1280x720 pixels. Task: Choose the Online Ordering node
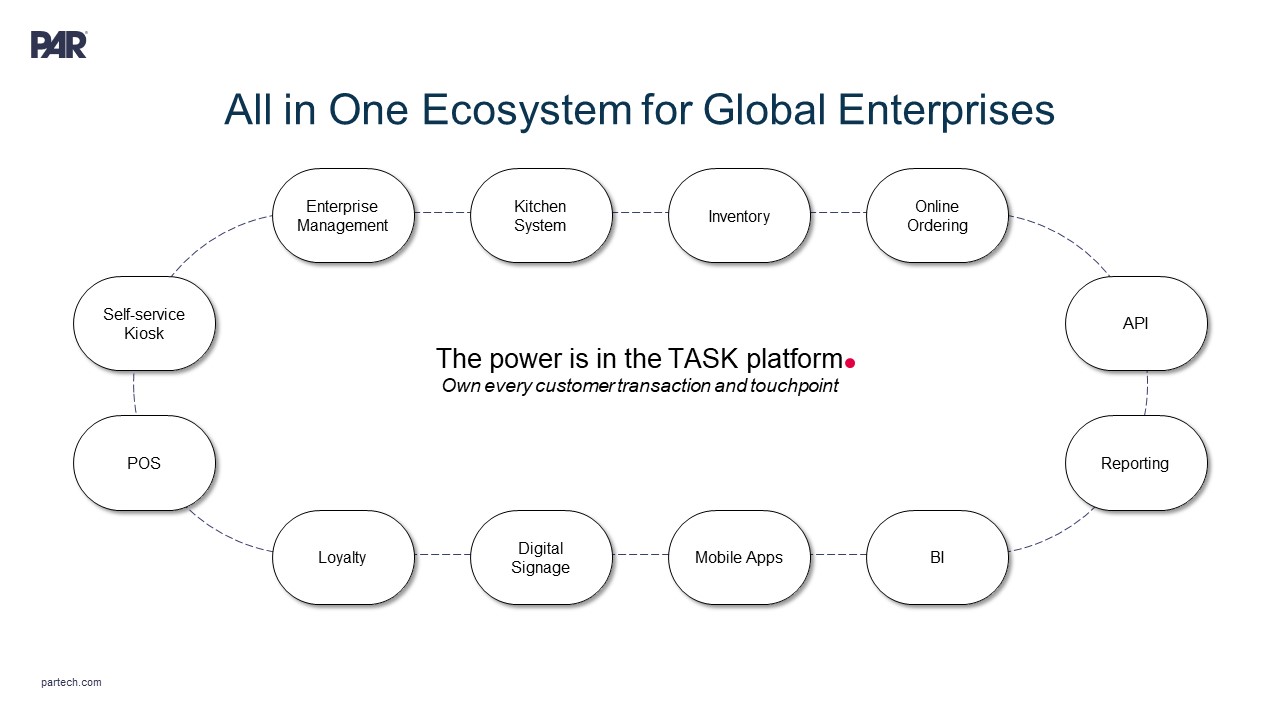(937, 216)
